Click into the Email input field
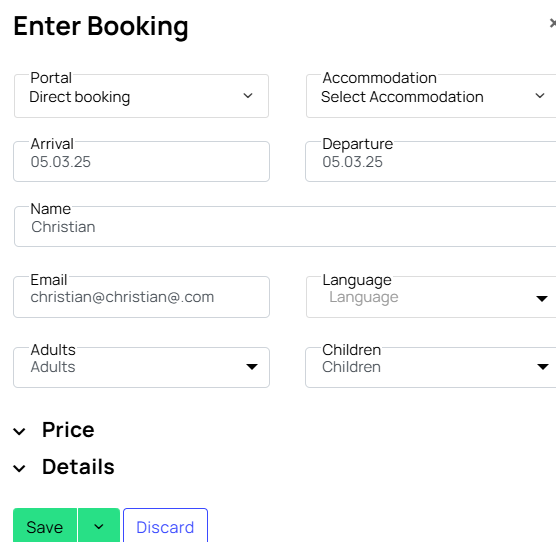 pos(141,297)
